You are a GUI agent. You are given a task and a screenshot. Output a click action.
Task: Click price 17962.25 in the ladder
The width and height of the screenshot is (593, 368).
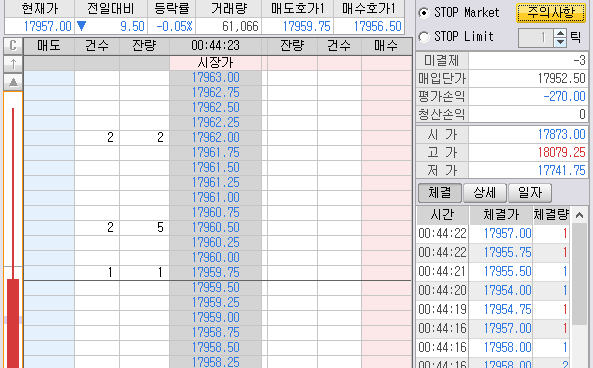(x=216, y=123)
